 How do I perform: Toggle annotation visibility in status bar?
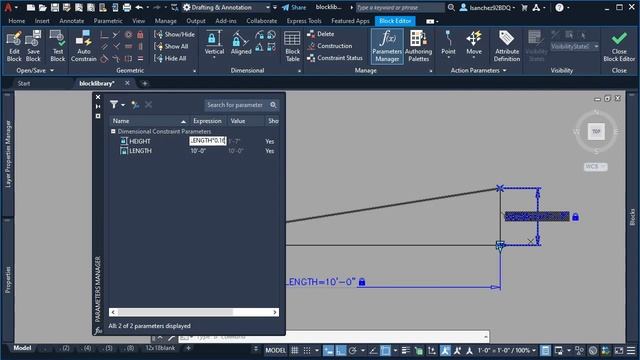click(445, 350)
